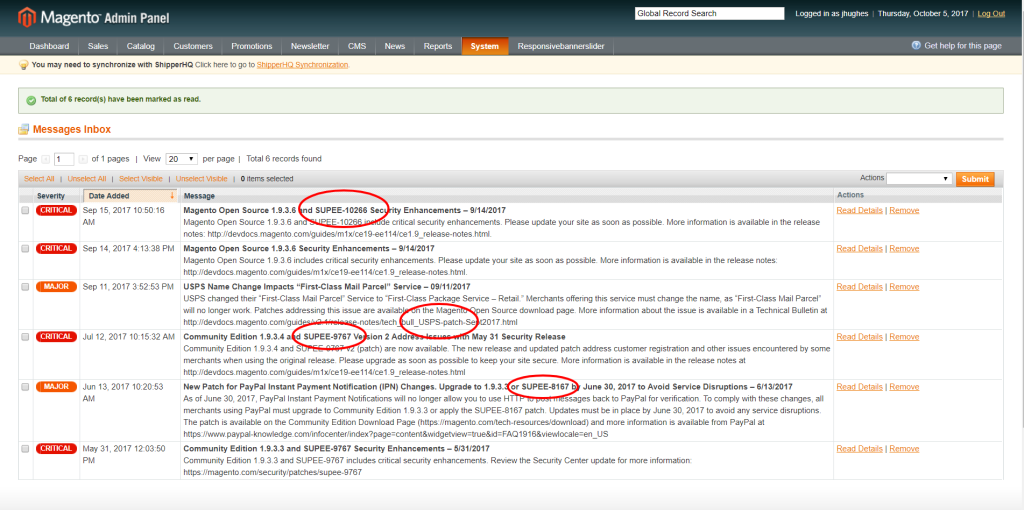Remove the Jul 12 SUPEE-9767 message
The image size is (1024, 510).
click(904, 337)
